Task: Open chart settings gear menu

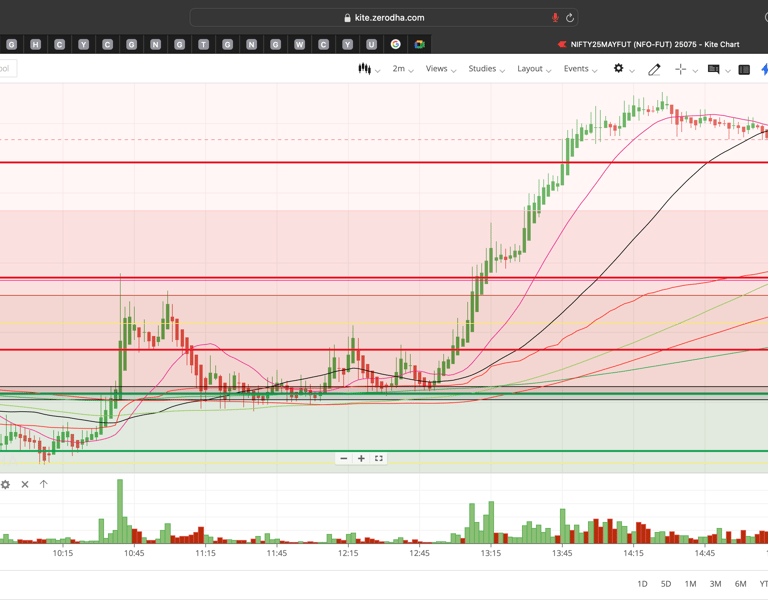Action: 624,69
